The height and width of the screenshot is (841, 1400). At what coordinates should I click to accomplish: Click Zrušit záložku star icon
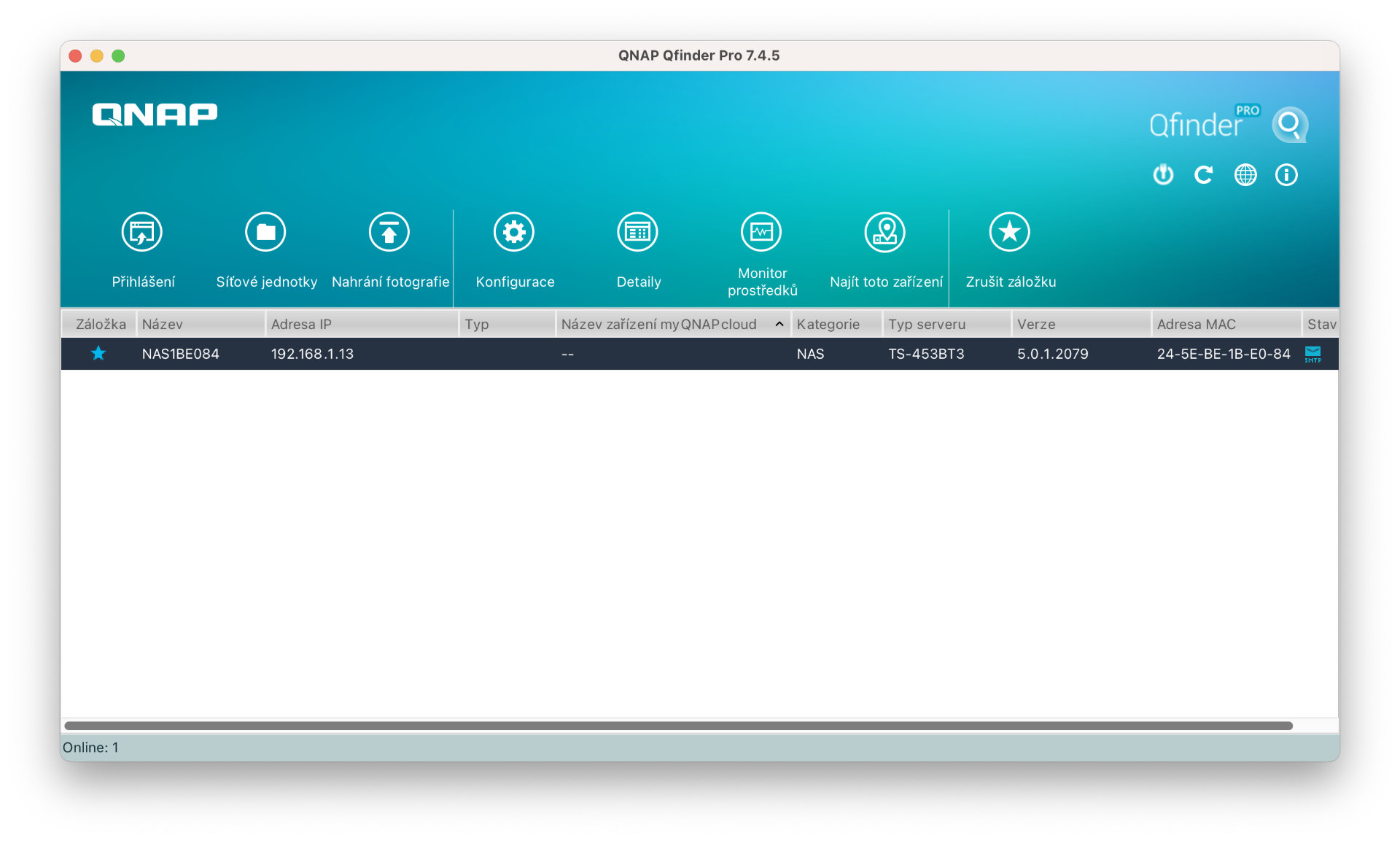(1010, 232)
